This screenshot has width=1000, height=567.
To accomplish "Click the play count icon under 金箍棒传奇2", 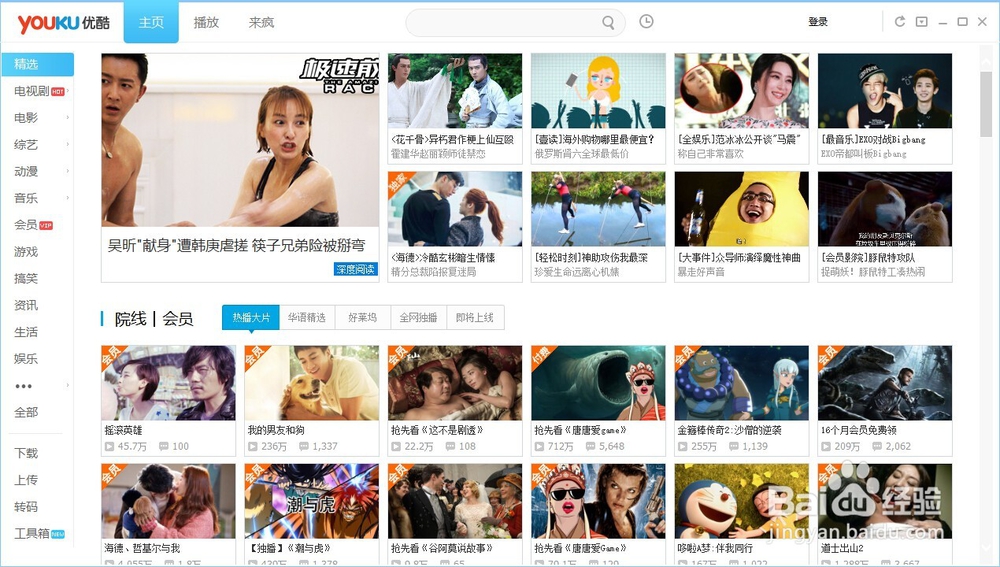I will (682, 446).
